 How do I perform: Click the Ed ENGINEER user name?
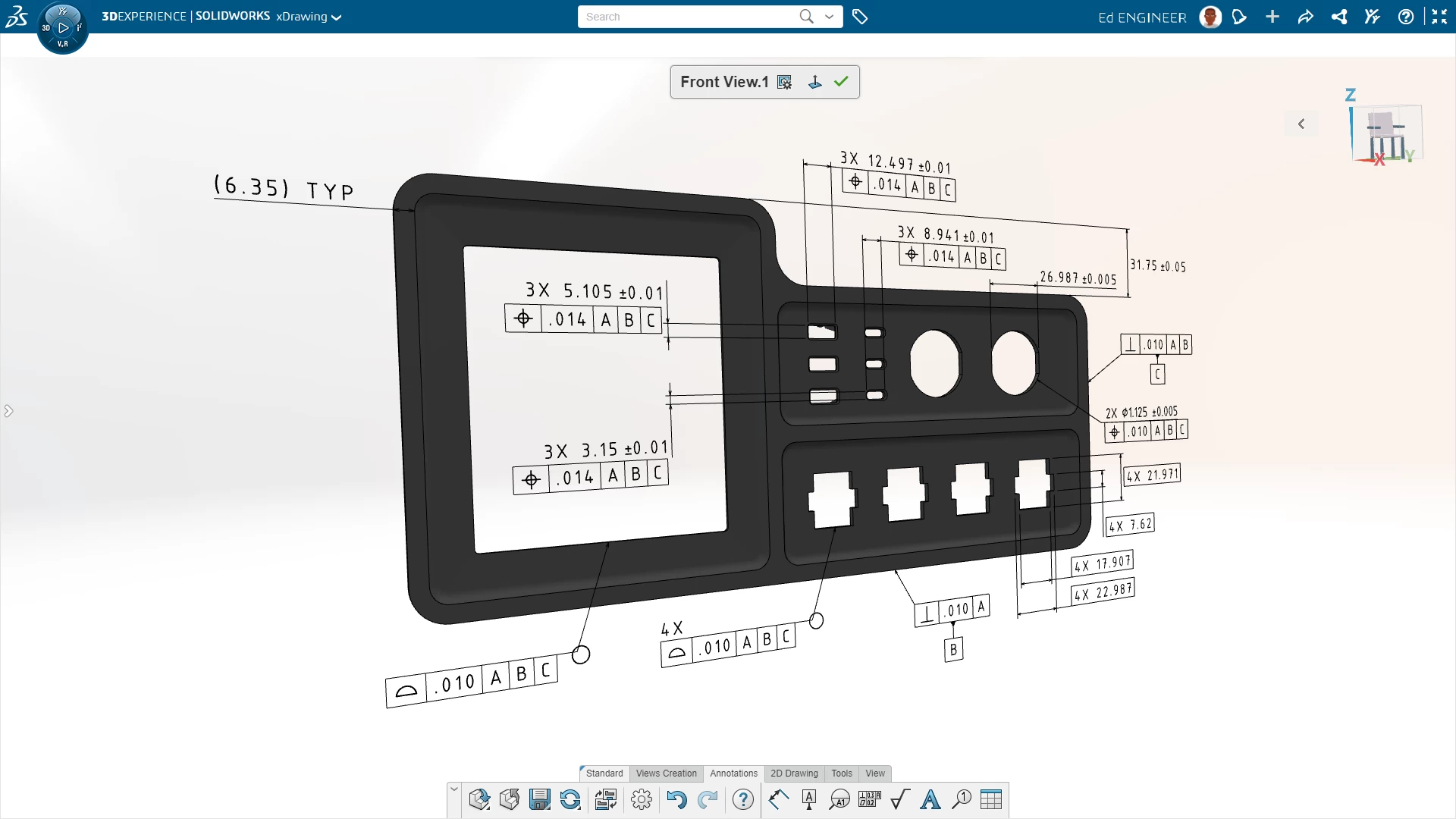(x=1142, y=17)
